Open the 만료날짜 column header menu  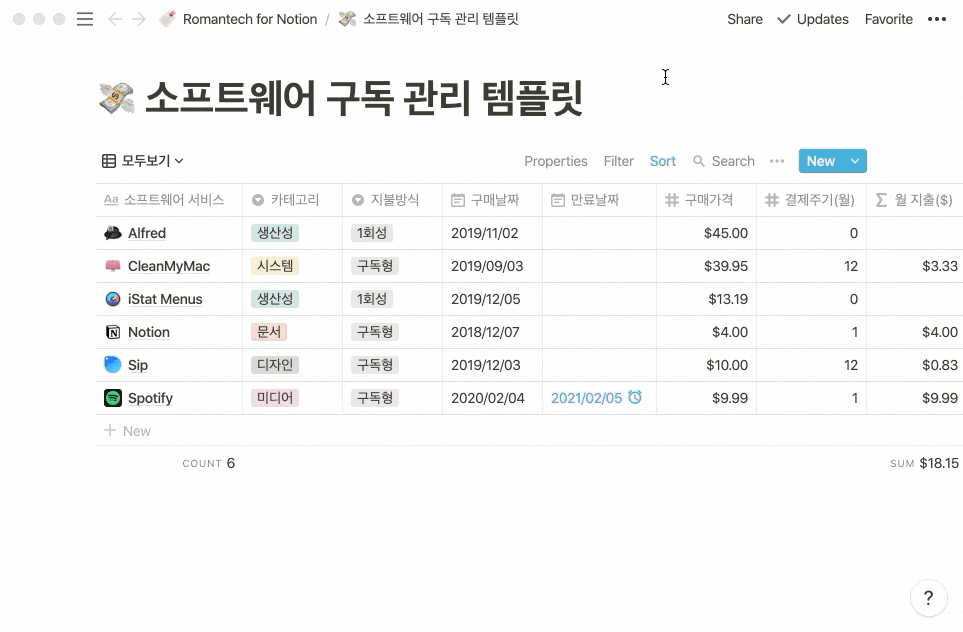(x=599, y=200)
